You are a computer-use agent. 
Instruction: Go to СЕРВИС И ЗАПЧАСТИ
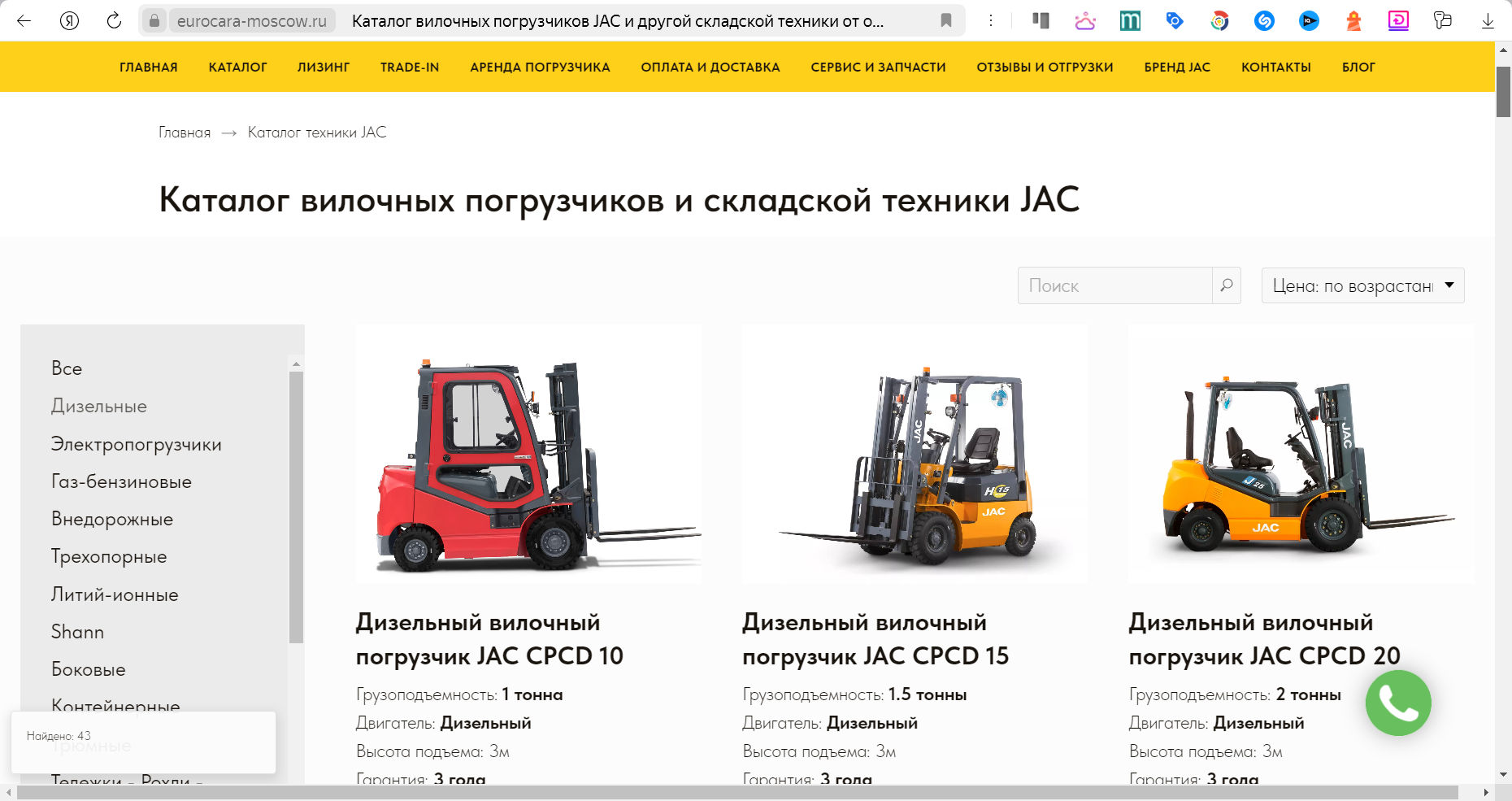pos(879,67)
